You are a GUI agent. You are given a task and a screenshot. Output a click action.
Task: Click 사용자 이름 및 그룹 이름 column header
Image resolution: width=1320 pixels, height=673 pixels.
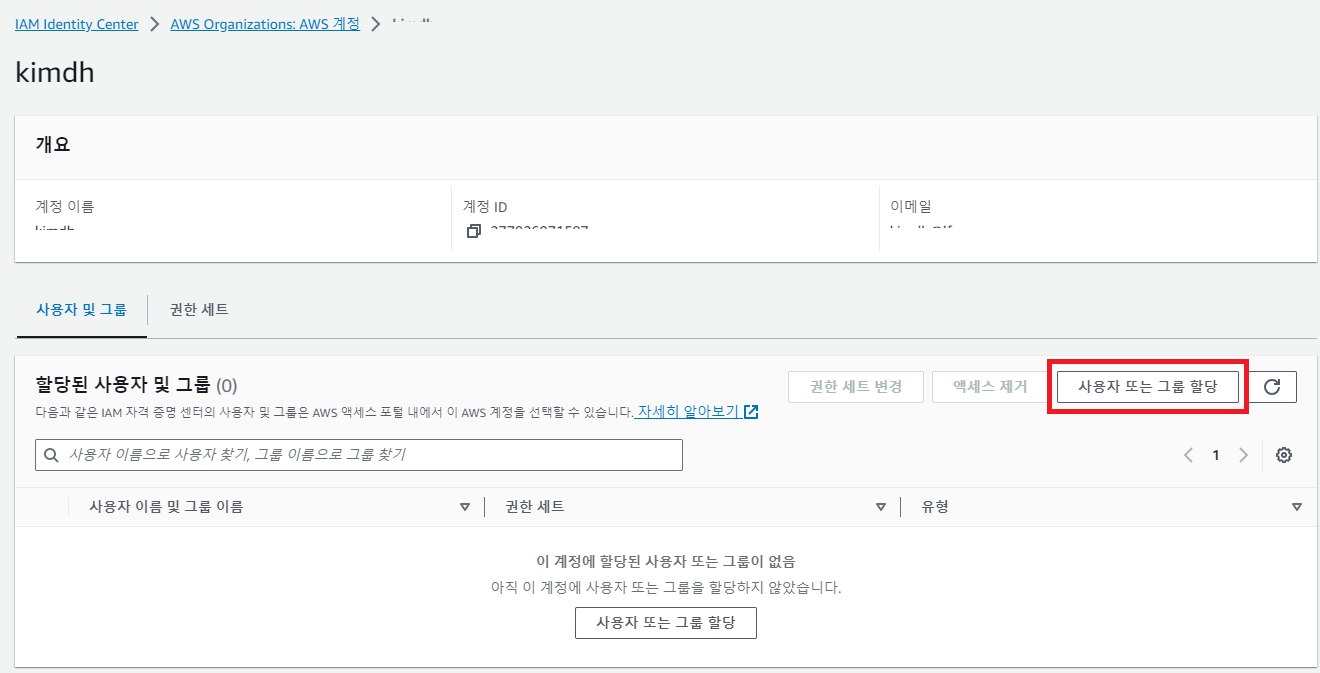coord(166,507)
